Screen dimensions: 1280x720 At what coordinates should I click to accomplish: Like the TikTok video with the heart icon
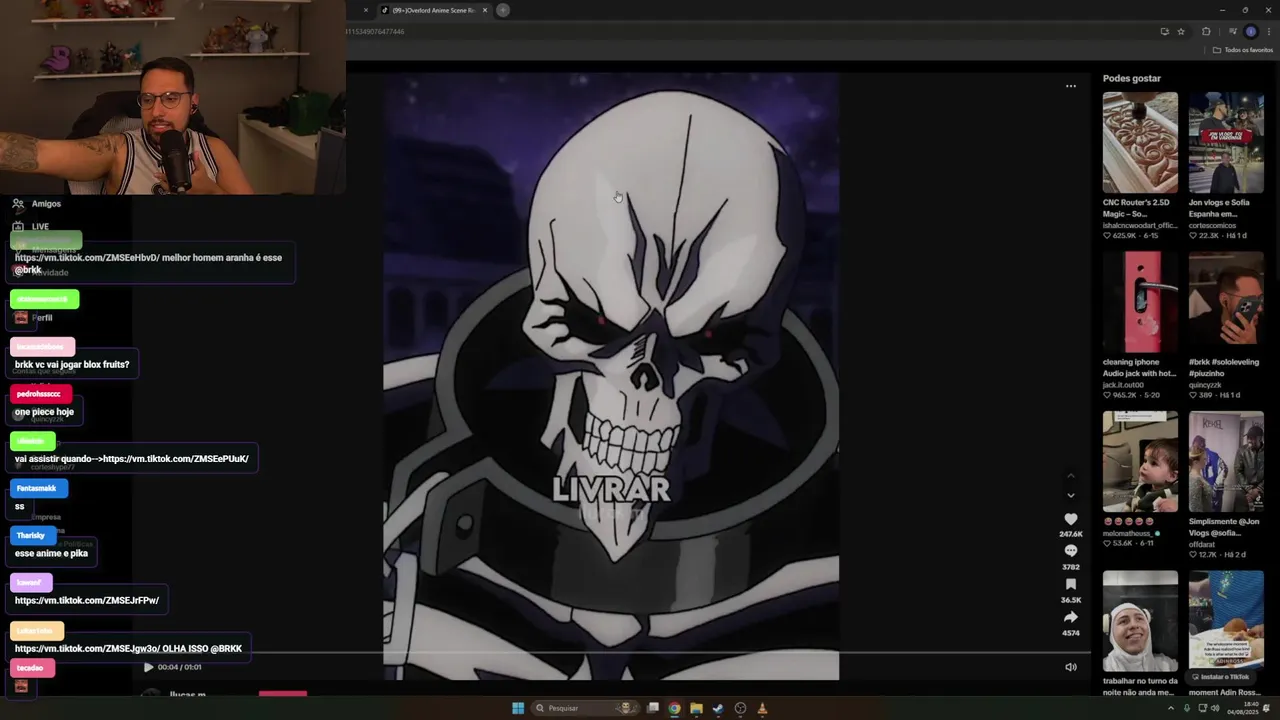(x=1070, y=519)
